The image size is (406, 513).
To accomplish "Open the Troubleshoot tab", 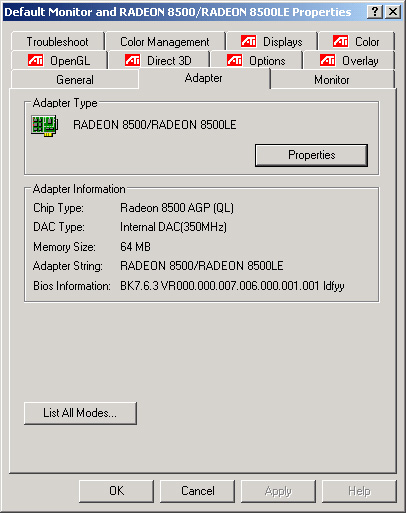I will pyautogui.click(x=57, y=42).
